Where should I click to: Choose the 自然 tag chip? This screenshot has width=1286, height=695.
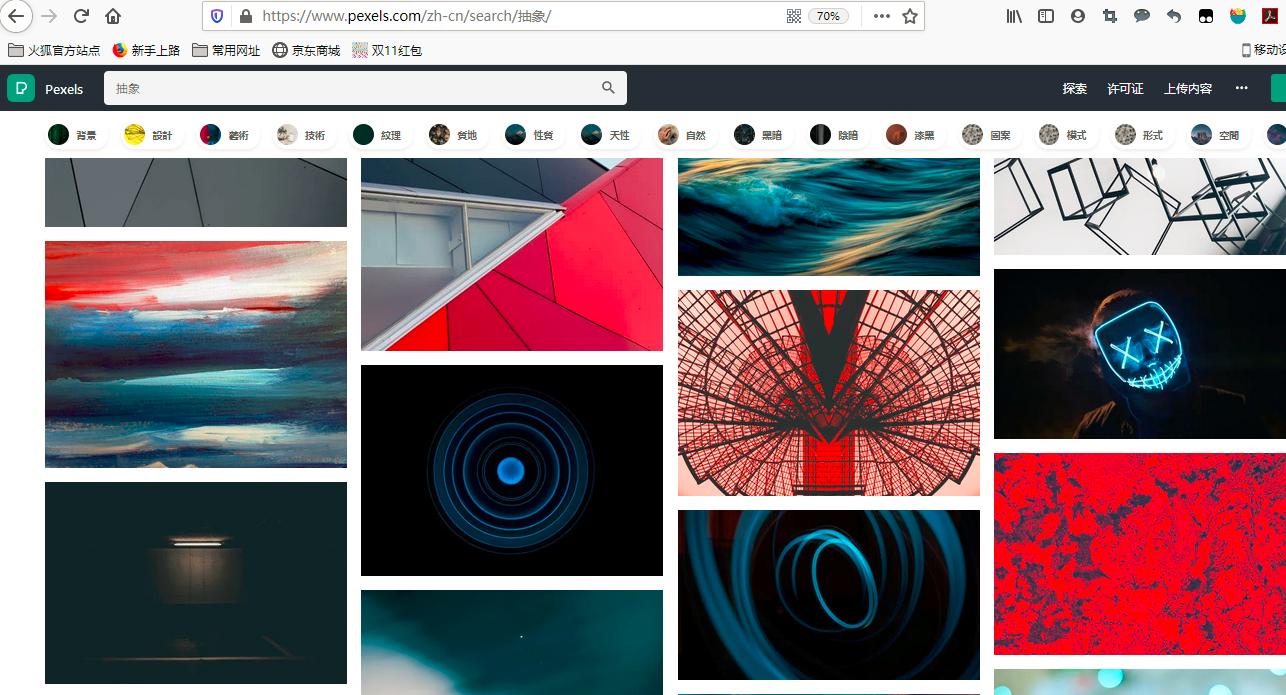tap(683, 135)
